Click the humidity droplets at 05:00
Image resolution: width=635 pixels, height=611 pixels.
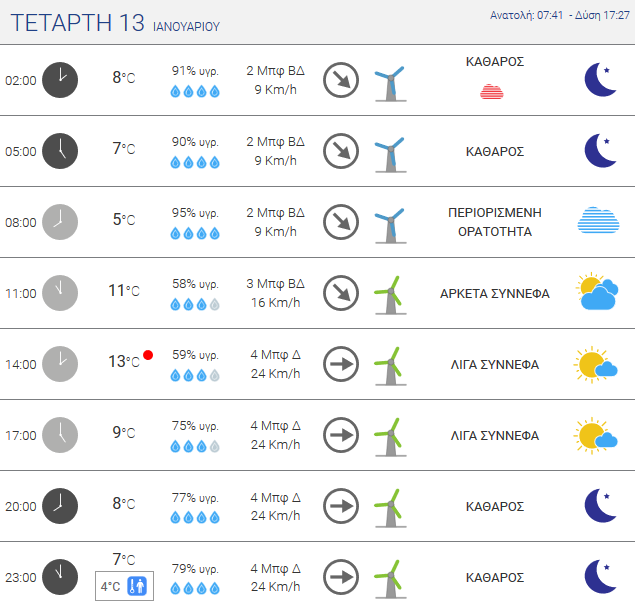[195, 162]
